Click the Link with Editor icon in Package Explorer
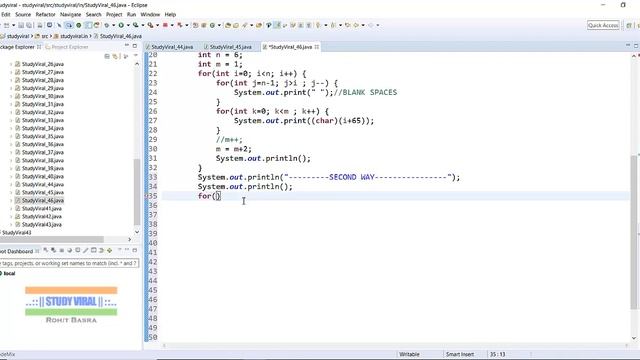This screenshot has height=360, width=640. click(116, 56)
